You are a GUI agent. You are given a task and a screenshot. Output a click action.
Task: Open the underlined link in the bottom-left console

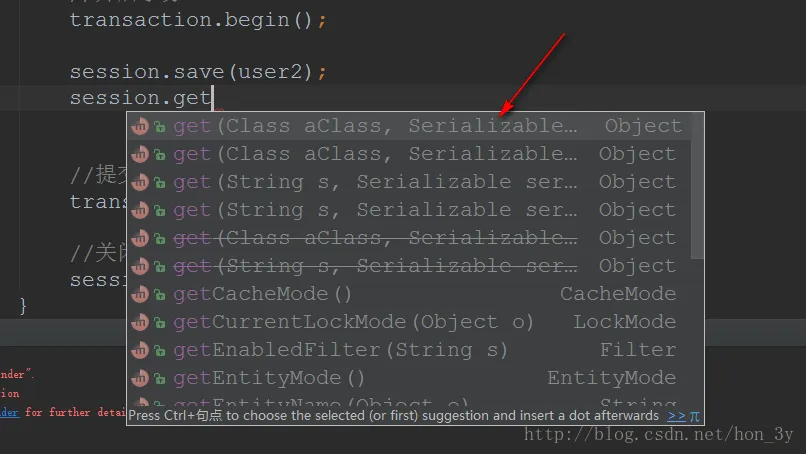coord(9,412)
